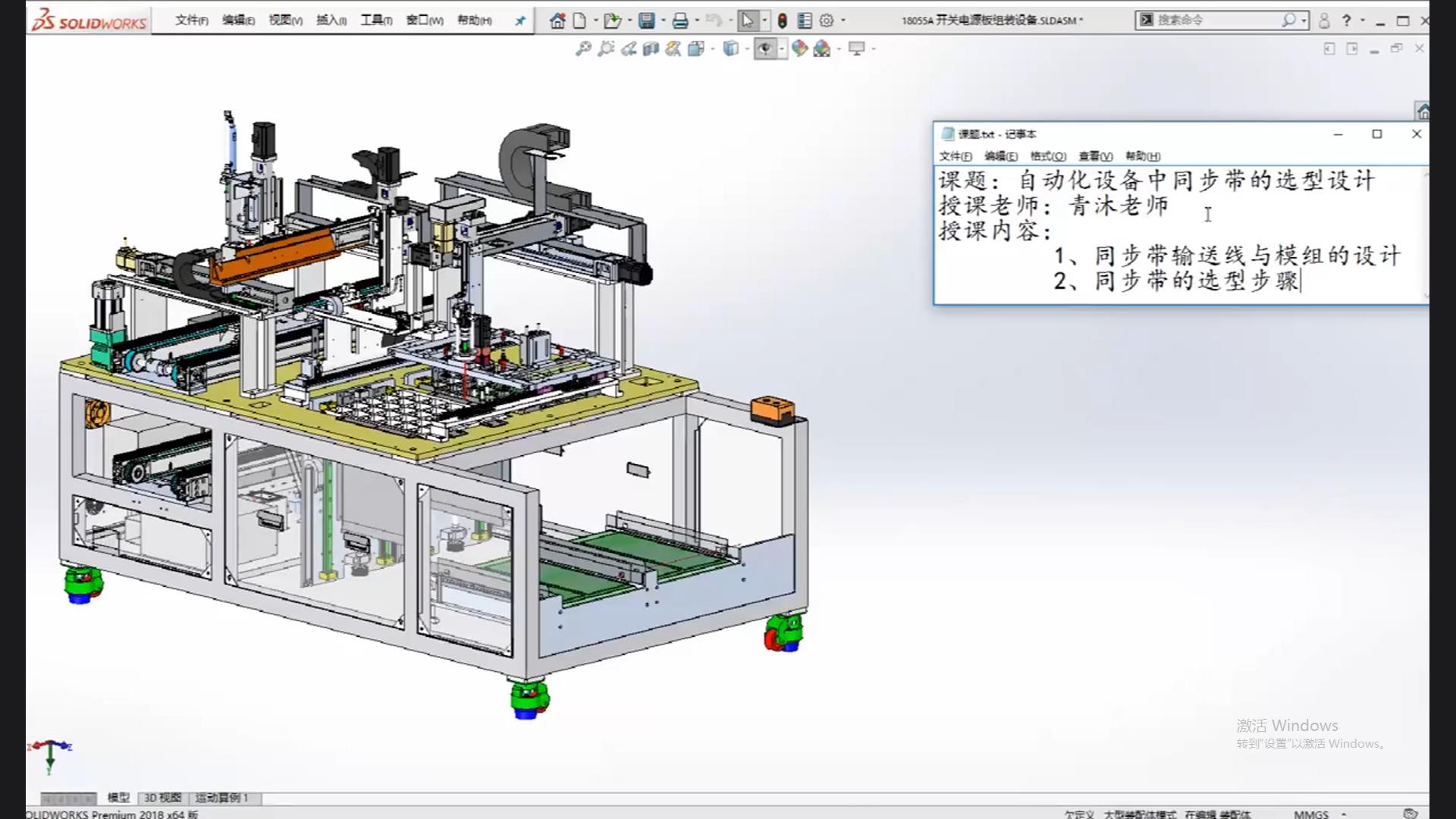Switch to the 模型 tab

pos(118,798)
